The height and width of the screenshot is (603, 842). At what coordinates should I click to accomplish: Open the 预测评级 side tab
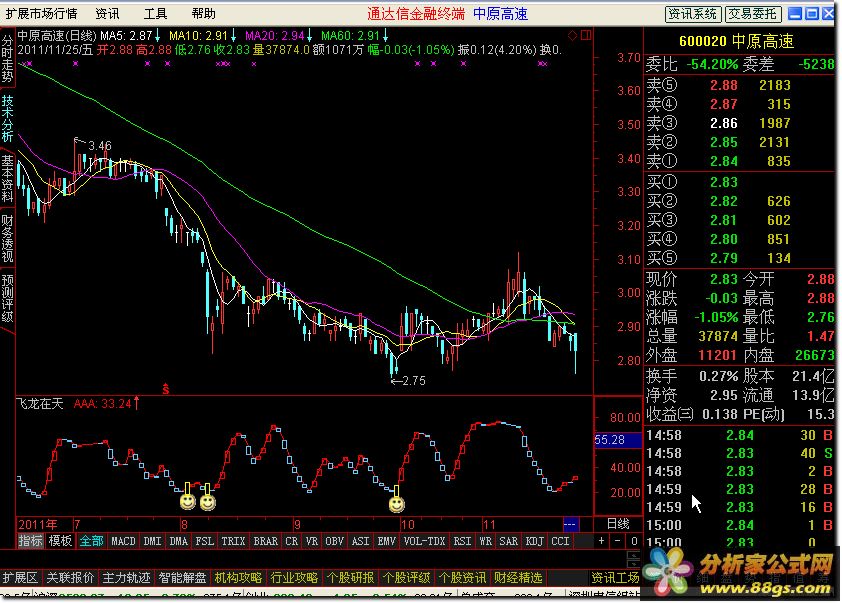click(x=7, y=298)
